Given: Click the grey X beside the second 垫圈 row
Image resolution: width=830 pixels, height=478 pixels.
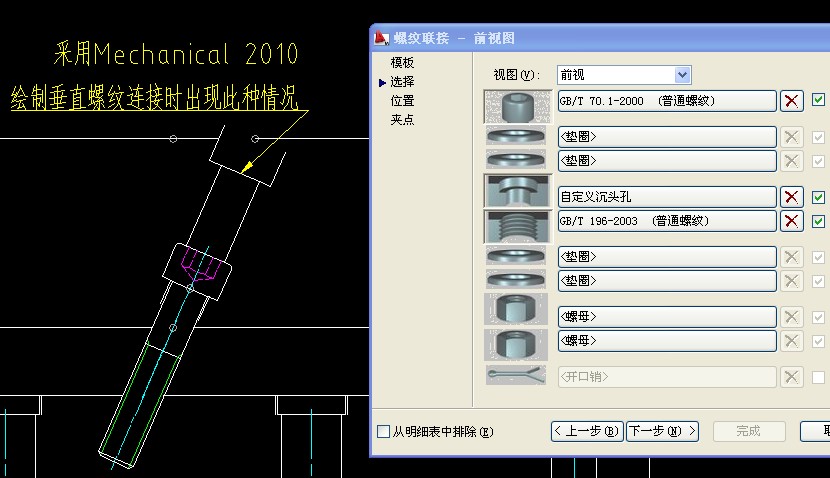Looking at the screenshot, I should coord(791,160).
